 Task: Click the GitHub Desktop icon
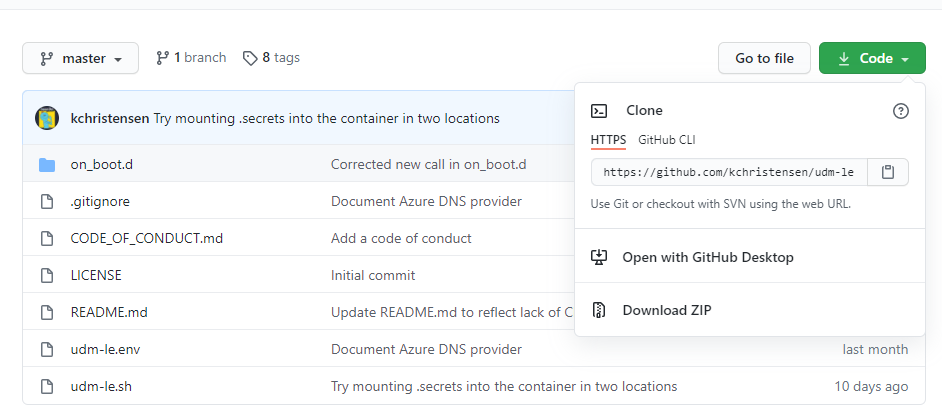tap(600, 257)
